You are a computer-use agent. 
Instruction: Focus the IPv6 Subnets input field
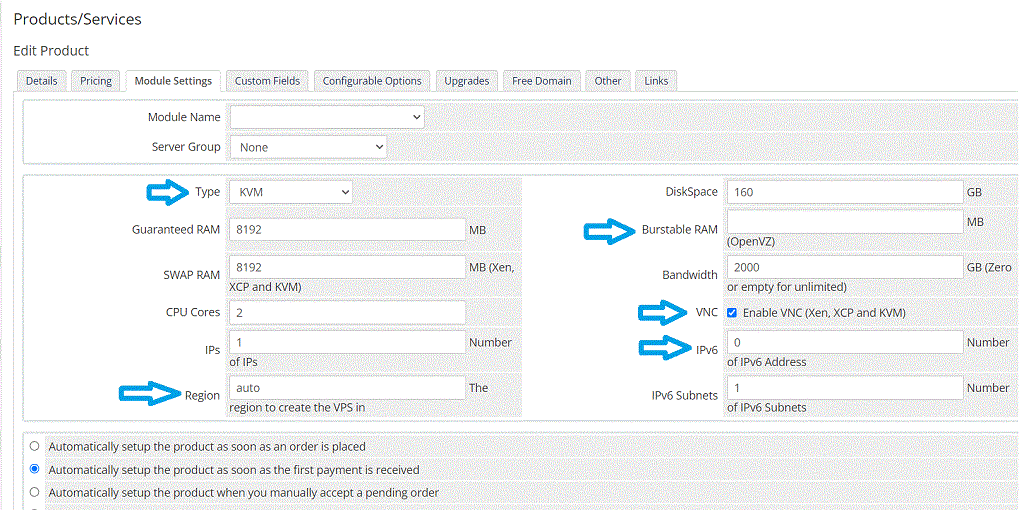(x=845, y=388)
